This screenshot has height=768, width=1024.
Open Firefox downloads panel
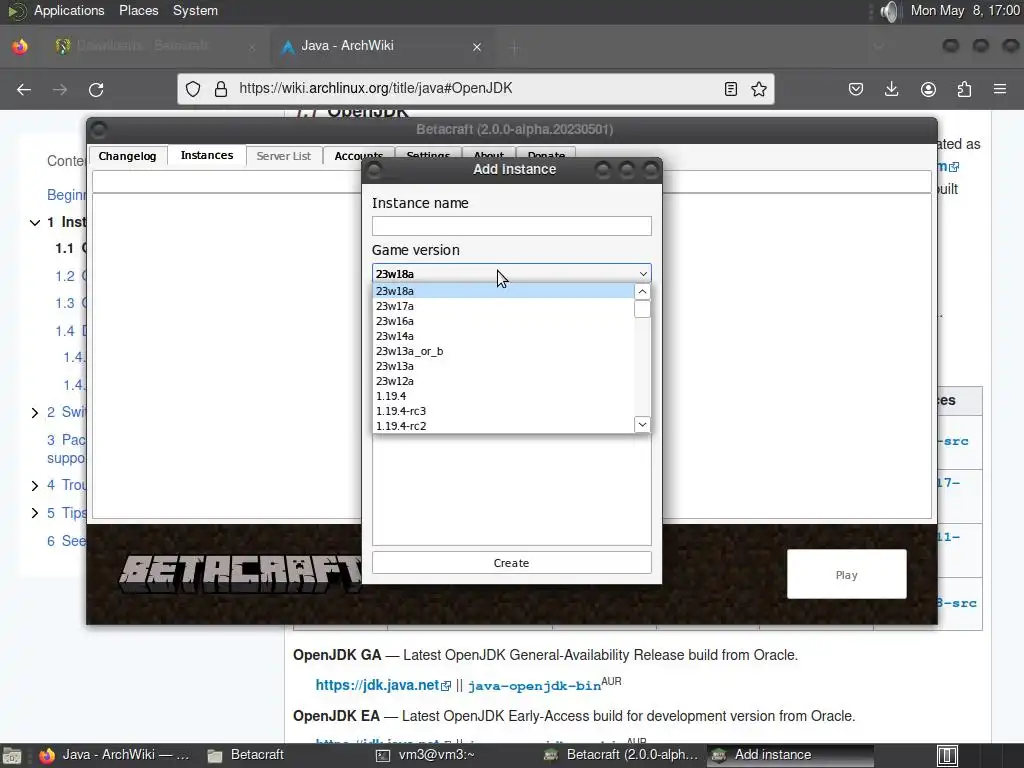pos(891,89)
